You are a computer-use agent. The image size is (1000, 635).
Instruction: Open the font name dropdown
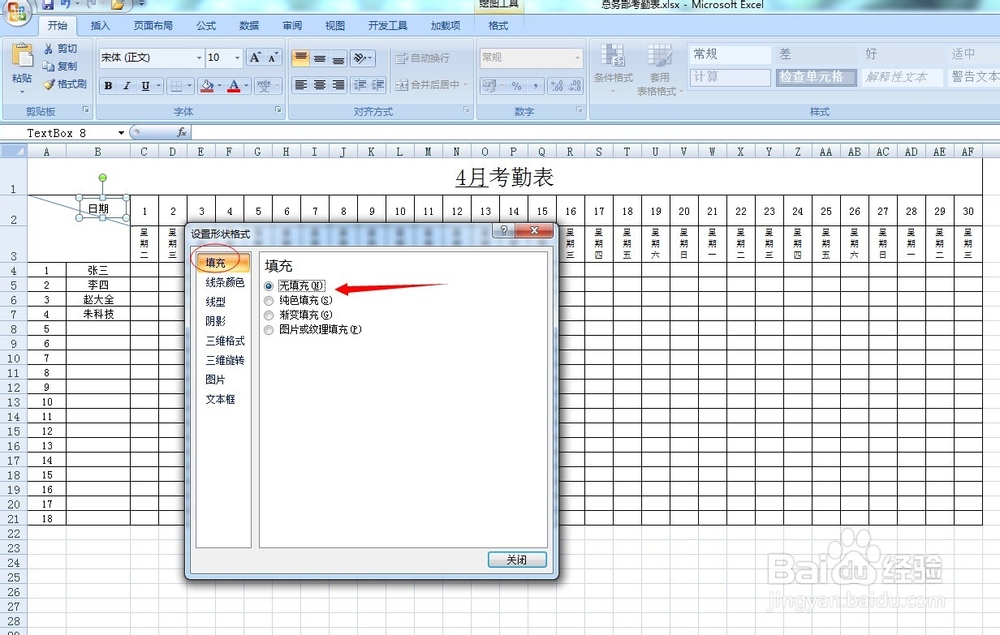pos(198,58)
